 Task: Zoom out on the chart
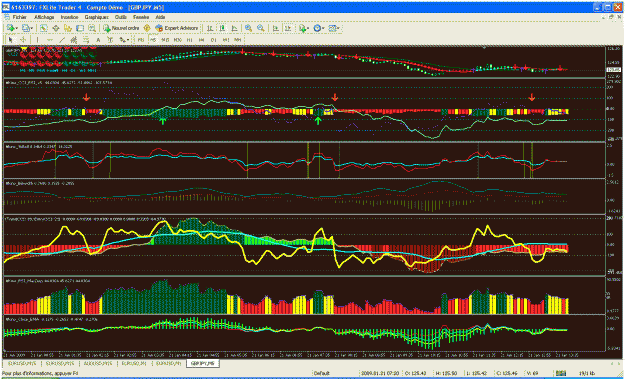click(261, 28)
